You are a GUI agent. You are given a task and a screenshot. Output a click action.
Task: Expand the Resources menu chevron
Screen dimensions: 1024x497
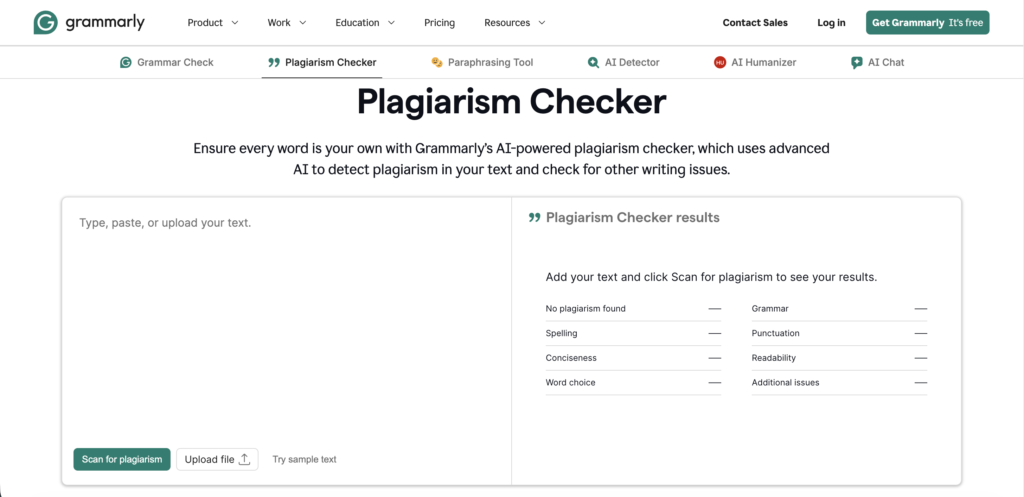pos(541,23)
